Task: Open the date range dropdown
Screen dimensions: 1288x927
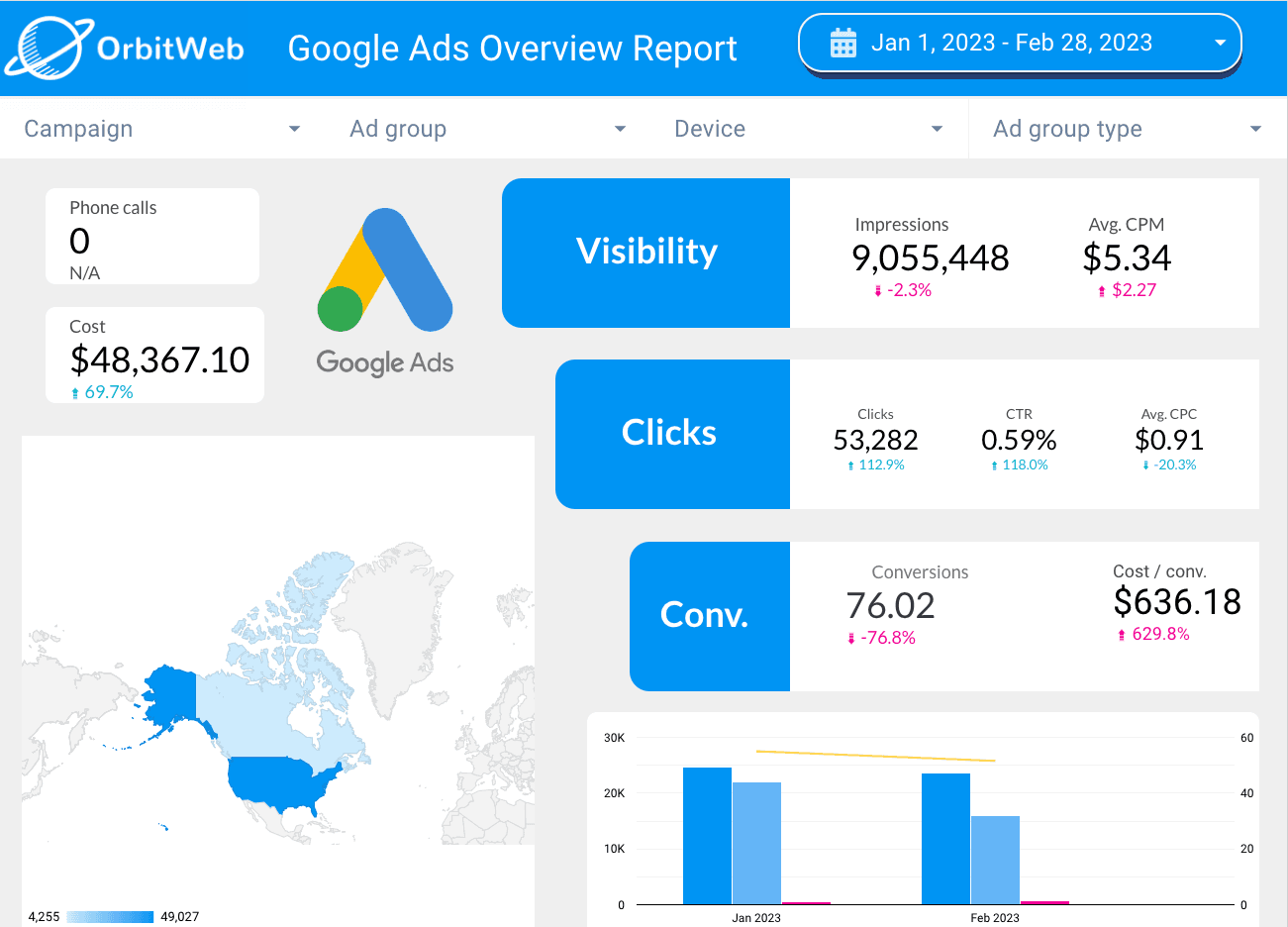Action: click(1220, 44)
